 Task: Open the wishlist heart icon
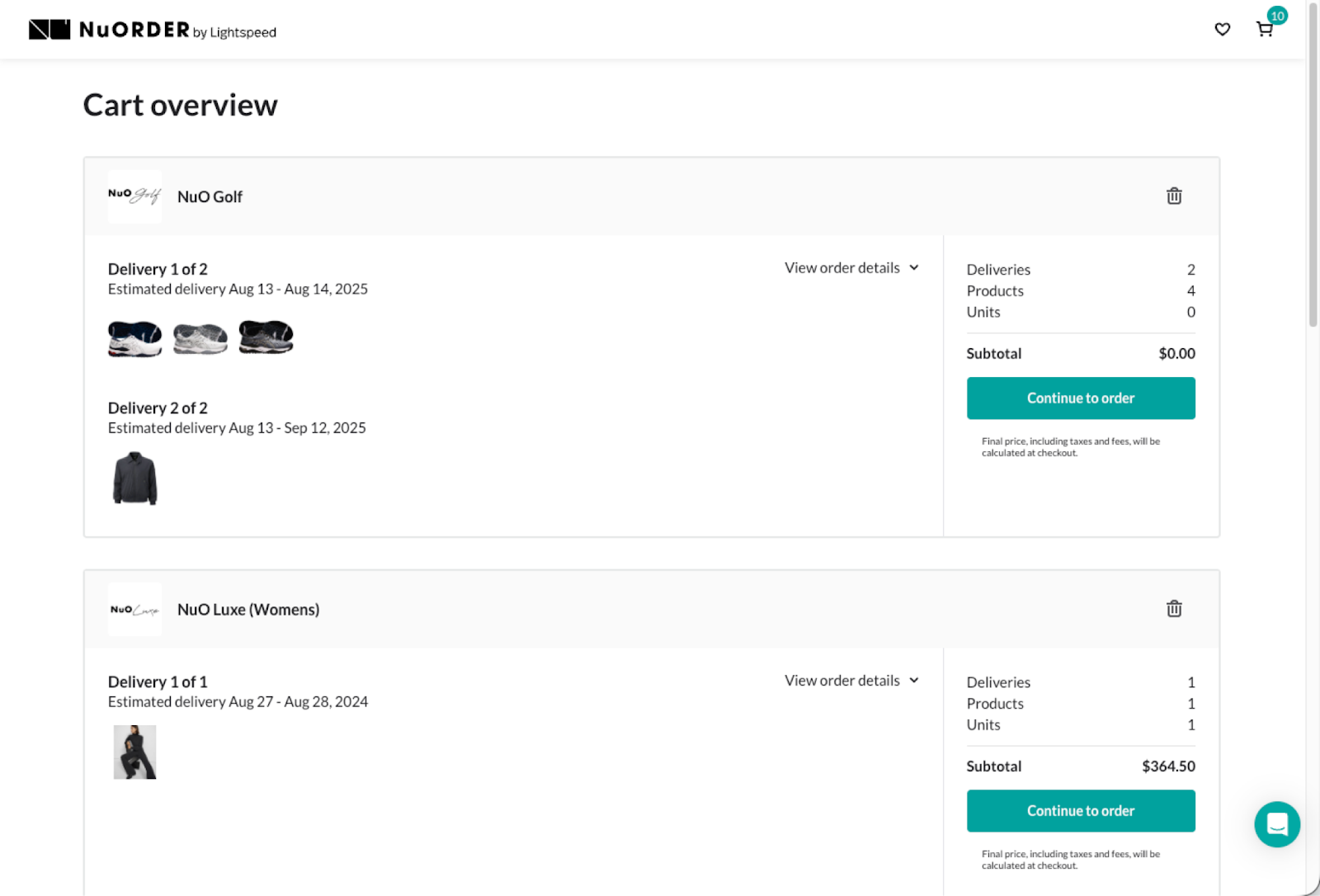1222,29
